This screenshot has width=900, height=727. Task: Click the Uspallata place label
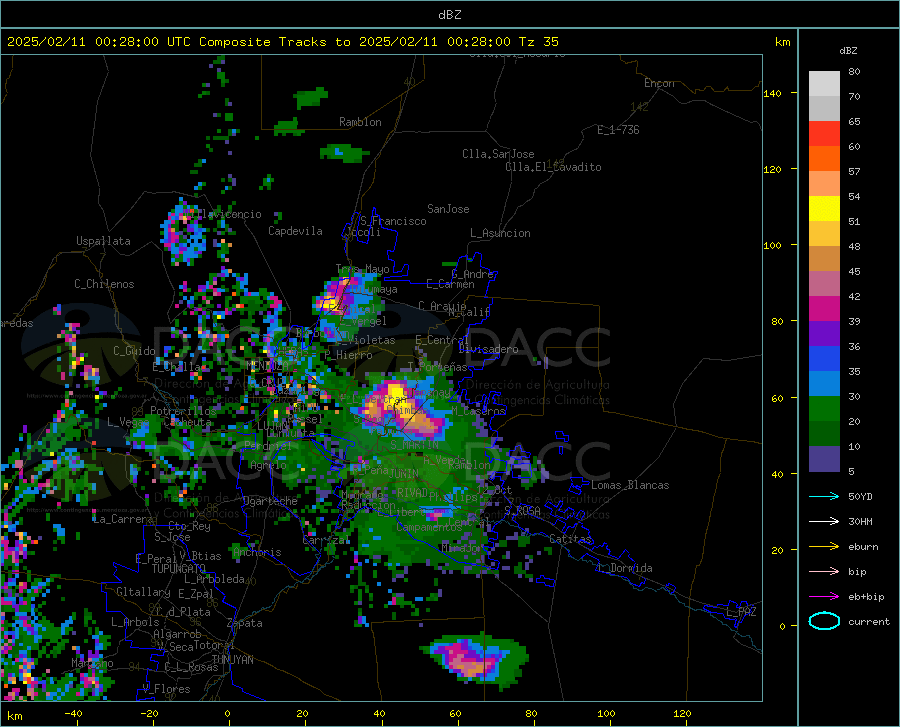[x=103, y=241]
